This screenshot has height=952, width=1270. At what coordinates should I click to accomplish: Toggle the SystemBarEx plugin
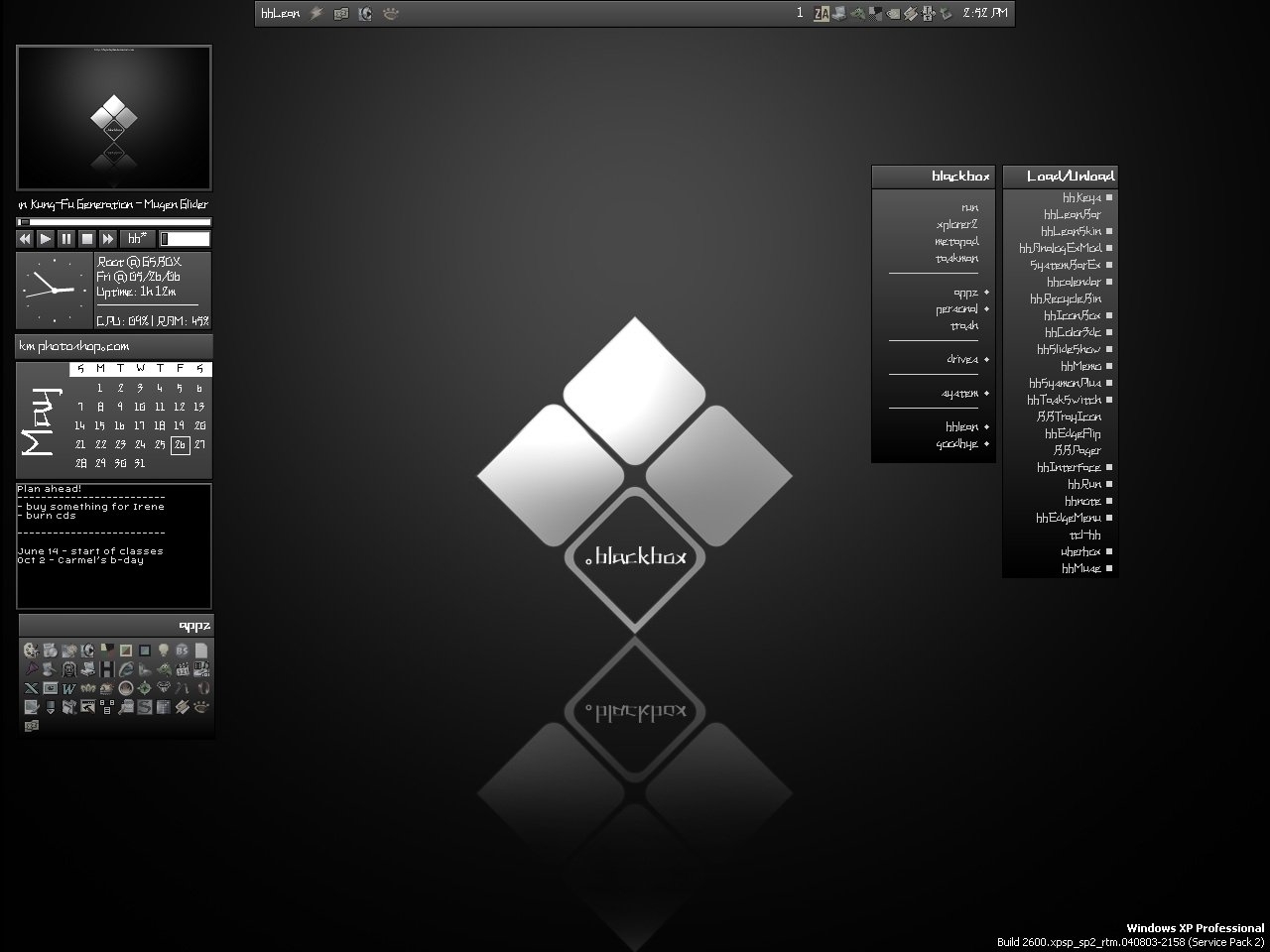point(1061,265)
